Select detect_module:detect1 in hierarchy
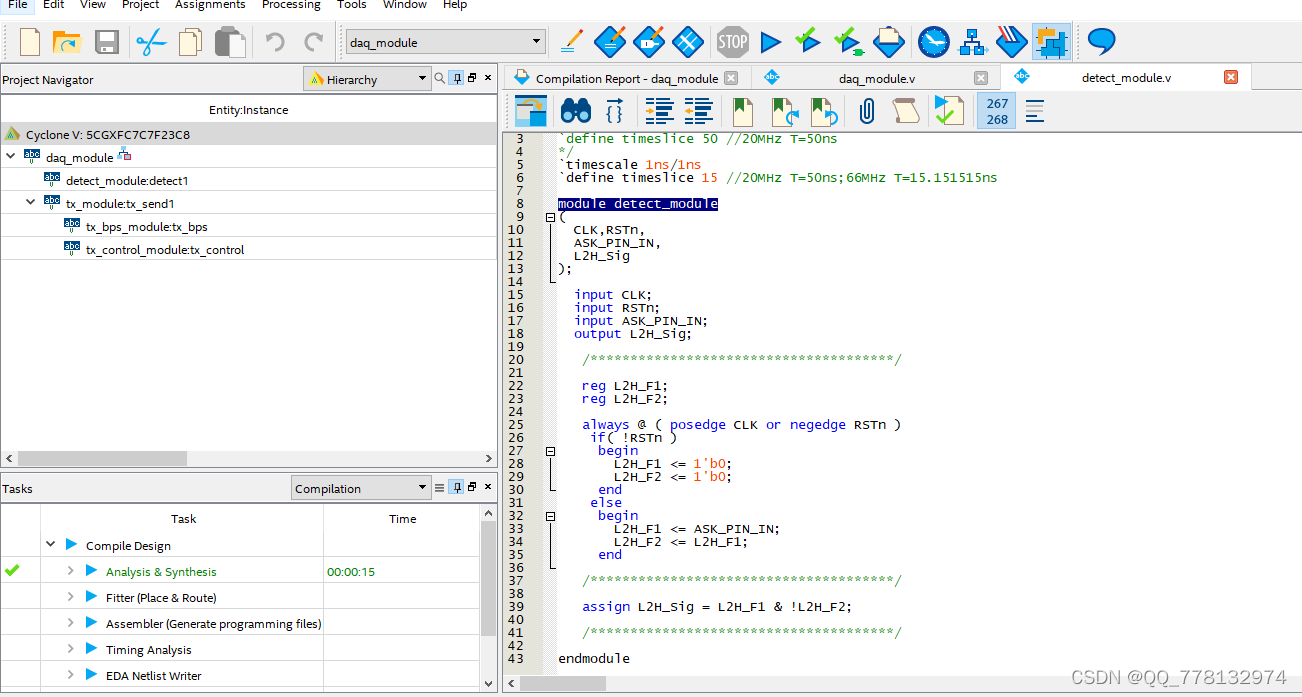 127,181
